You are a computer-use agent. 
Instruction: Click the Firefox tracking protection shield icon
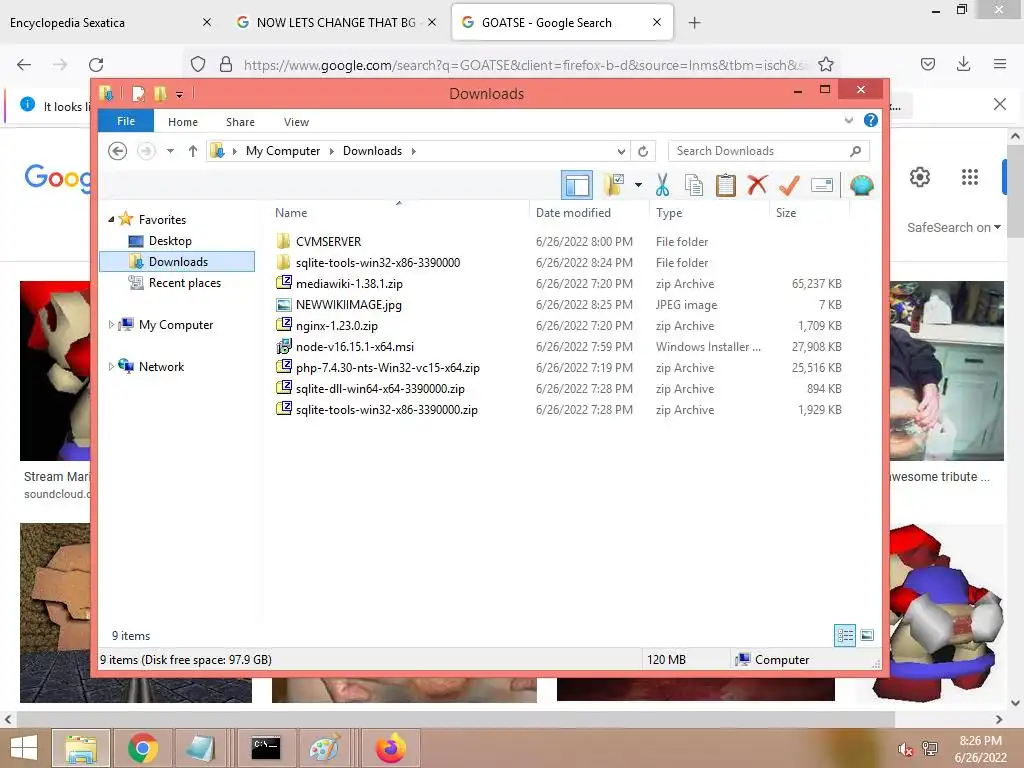[x=198, y=65]
